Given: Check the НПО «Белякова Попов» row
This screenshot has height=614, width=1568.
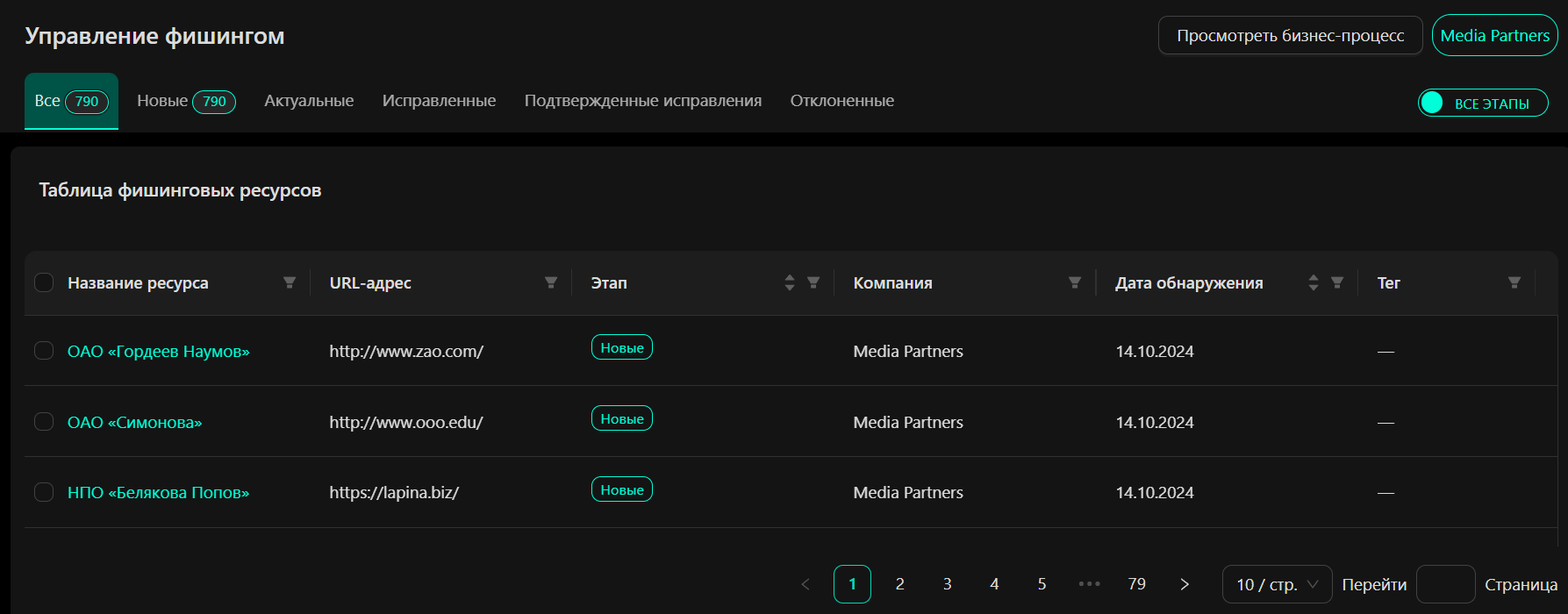Looking at the screenshot, I should 44,492.
